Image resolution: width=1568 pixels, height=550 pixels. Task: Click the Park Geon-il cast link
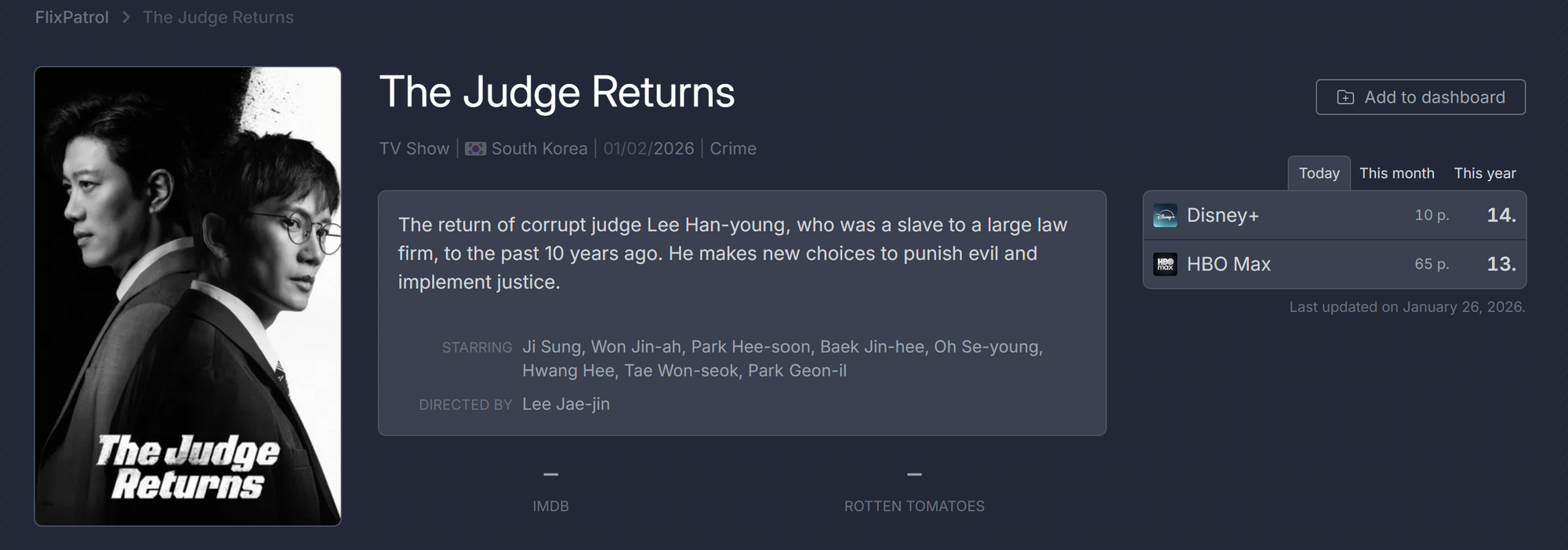797,371
